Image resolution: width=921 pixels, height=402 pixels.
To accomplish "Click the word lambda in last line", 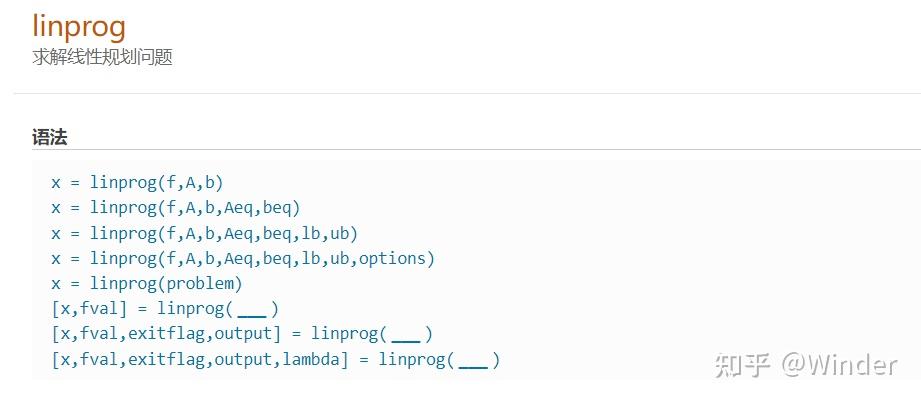I will point(311,359).
